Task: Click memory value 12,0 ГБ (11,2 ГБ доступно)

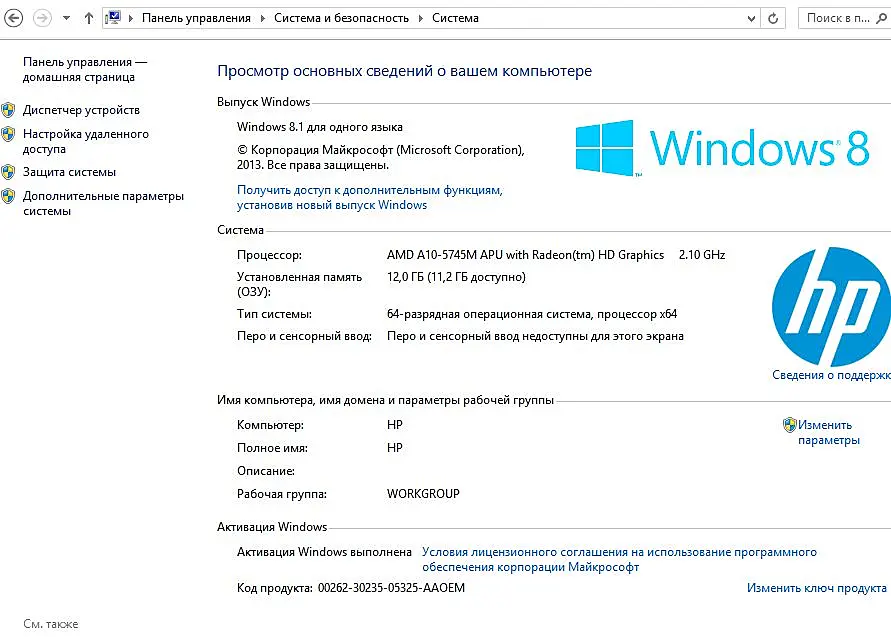Action: (456, 277)
